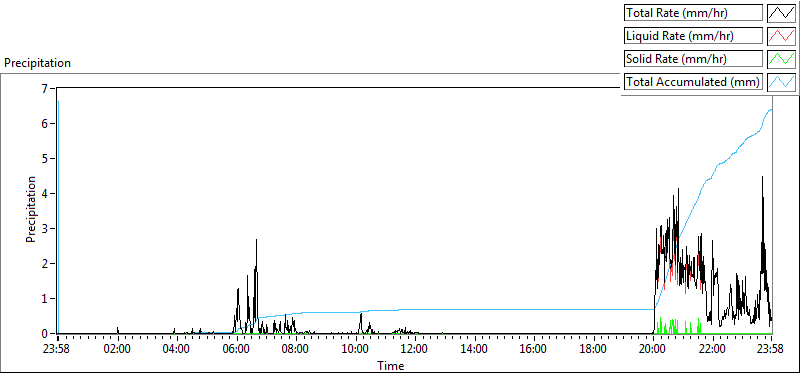Select the Total Accumulated (mm) legend label

(693, 82)
